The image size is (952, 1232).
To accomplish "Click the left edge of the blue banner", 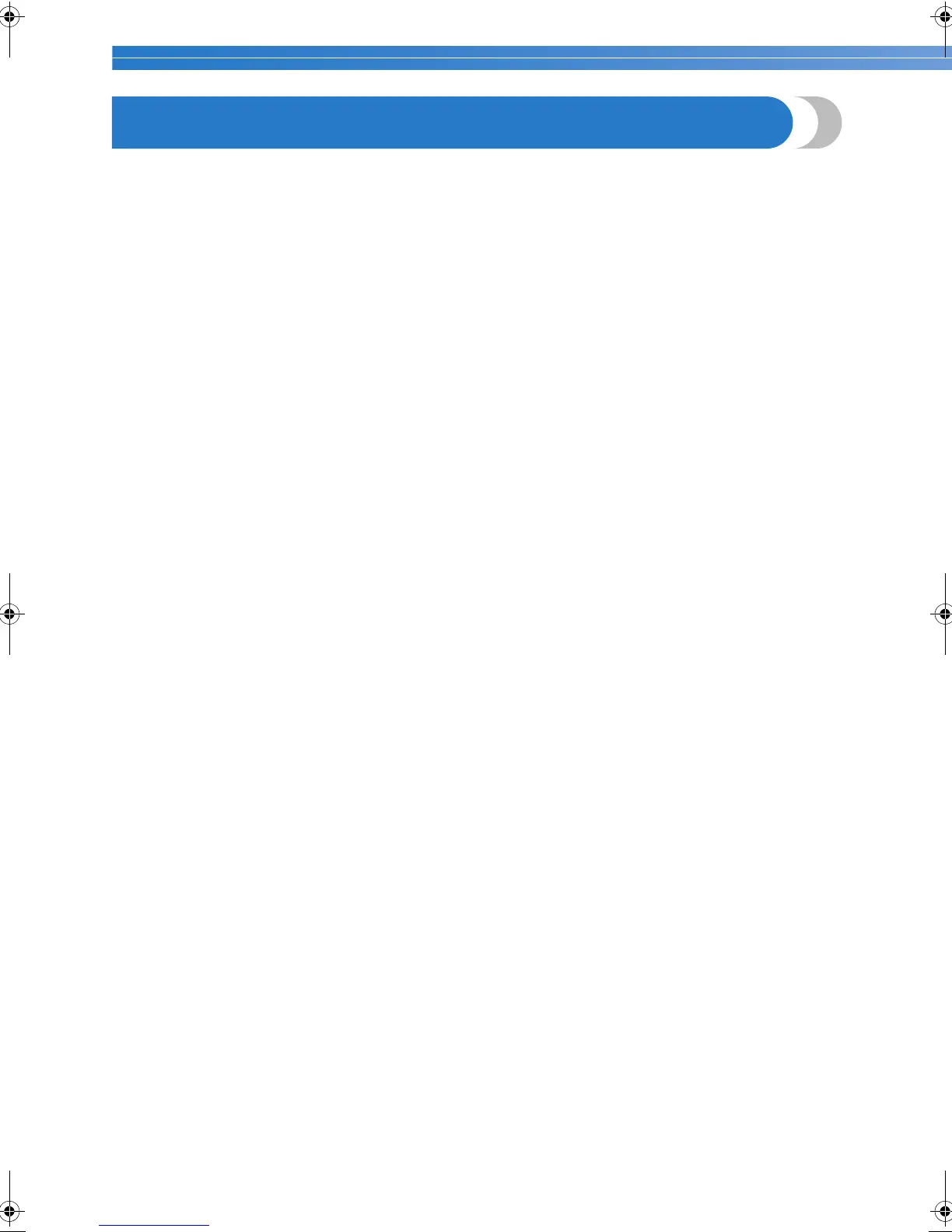I will (x=115, y=122).
